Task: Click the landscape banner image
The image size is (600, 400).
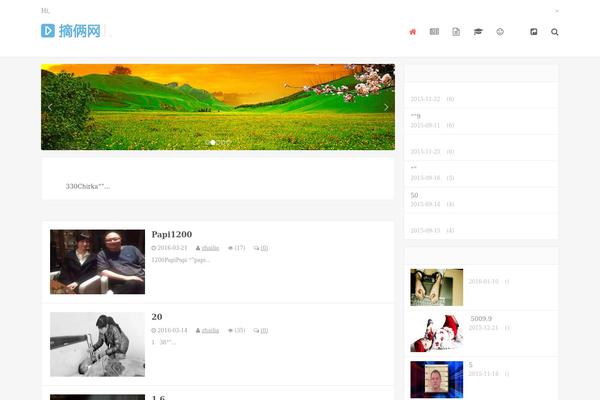Action: (x=218, y=107)
